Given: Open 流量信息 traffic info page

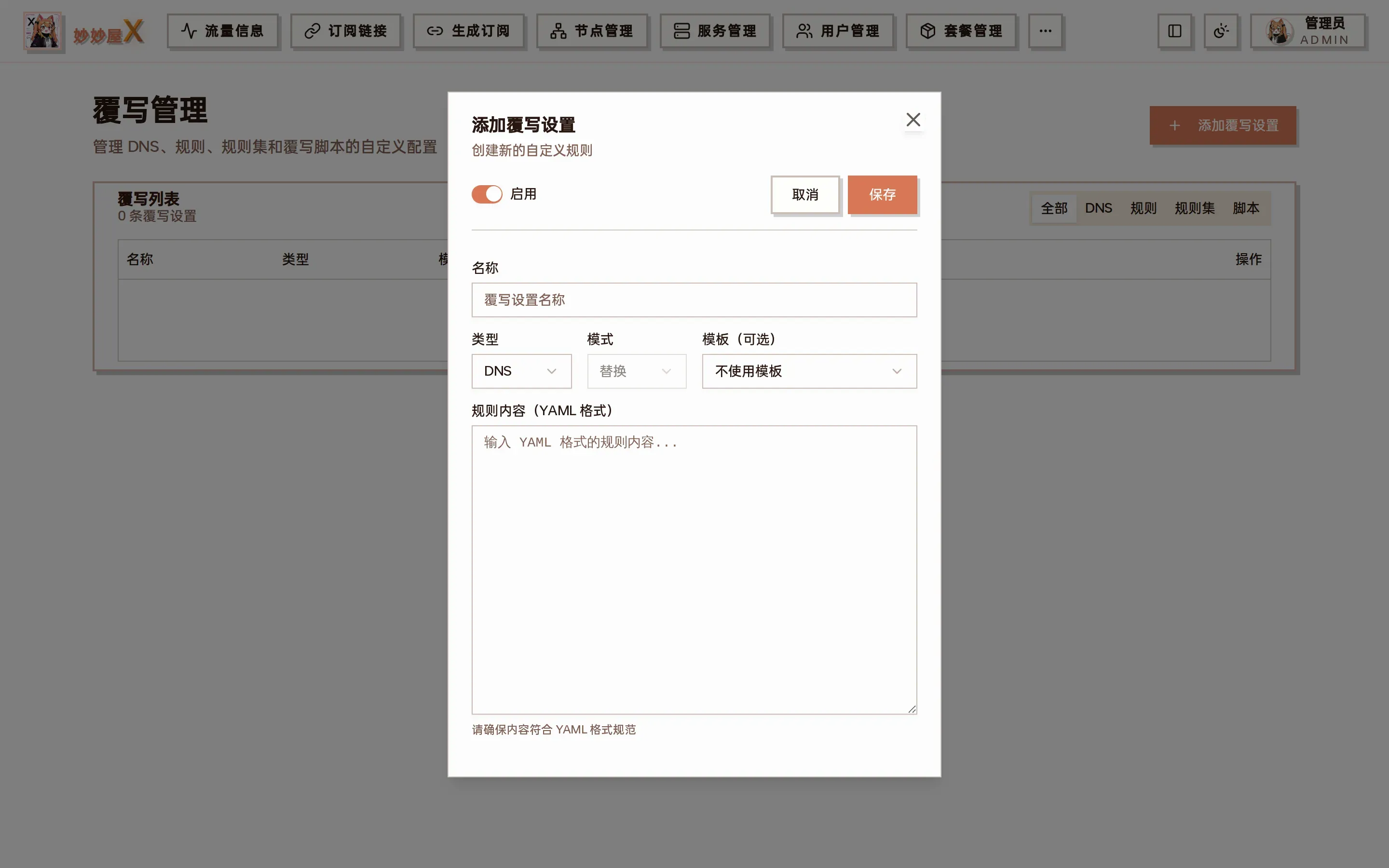Looking at the screenshot, I should point(222,31).
